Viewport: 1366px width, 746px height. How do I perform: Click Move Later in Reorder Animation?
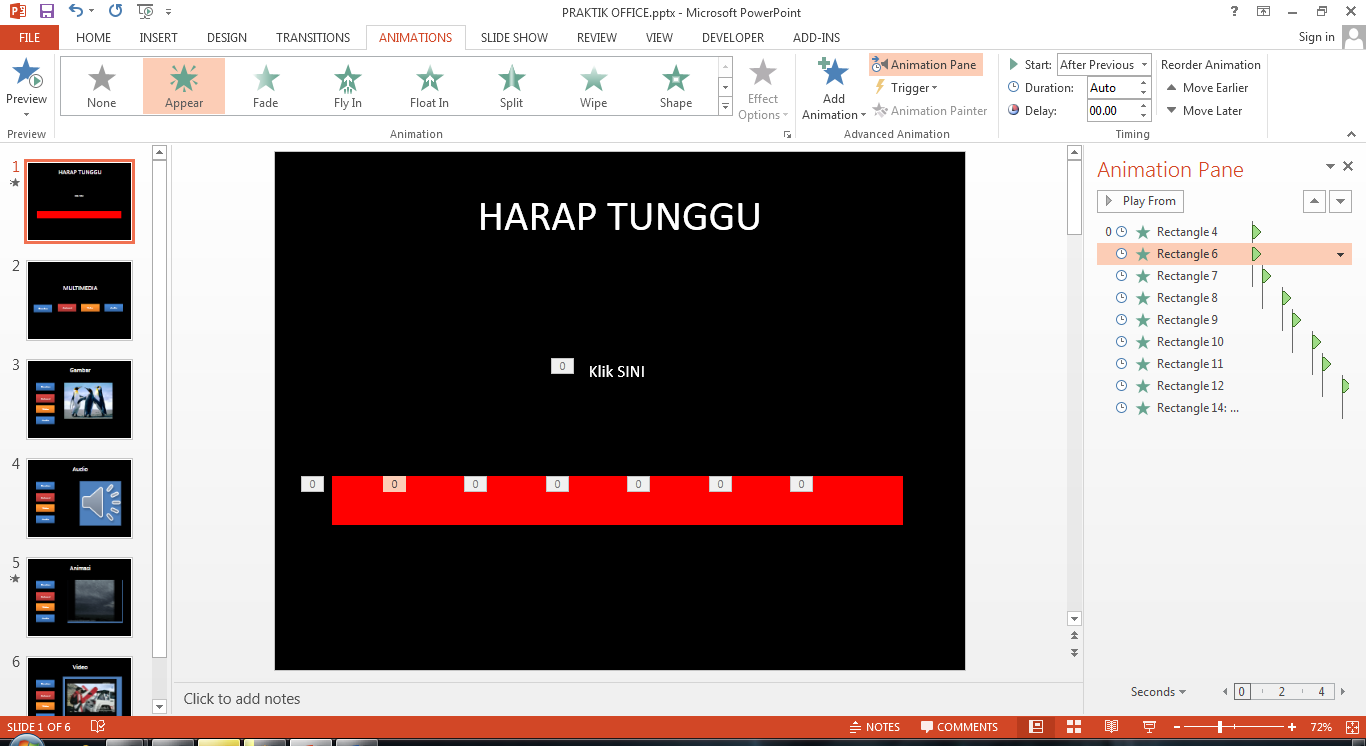pyautogui.click(x=1204, y=111)
